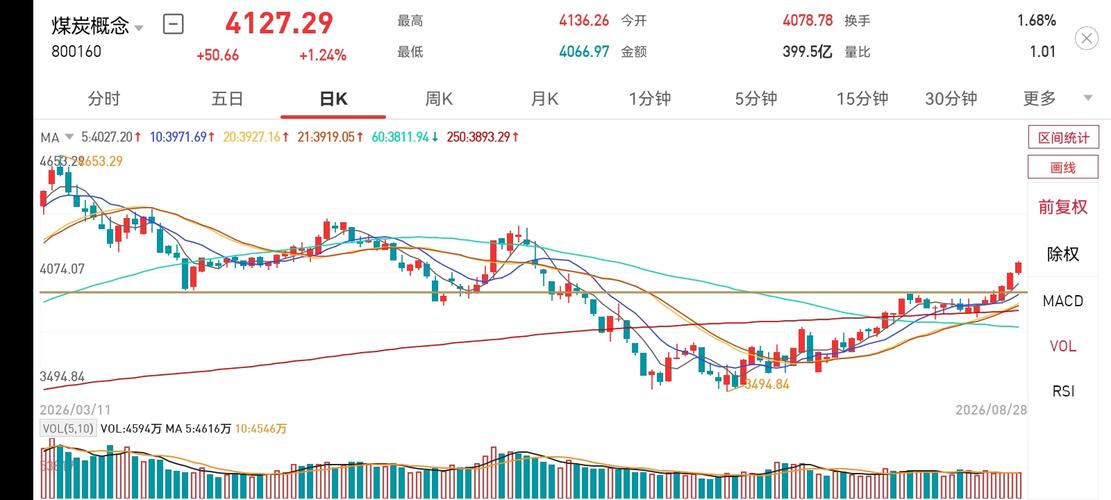
Task: Switch to the 周K tab
Action: coord(439,98)
